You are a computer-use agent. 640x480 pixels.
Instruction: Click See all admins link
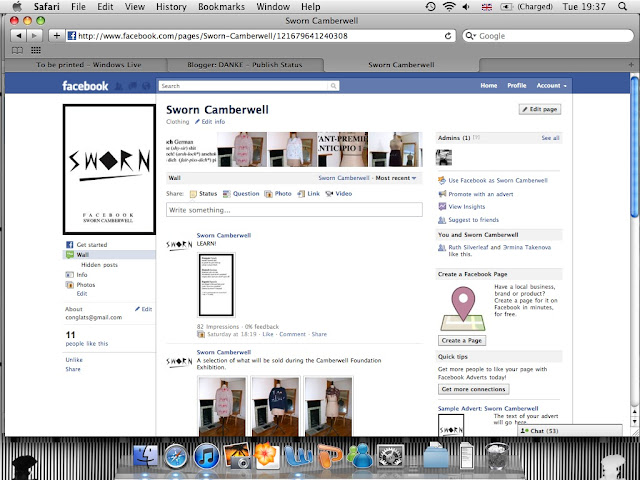pos(550,138)
